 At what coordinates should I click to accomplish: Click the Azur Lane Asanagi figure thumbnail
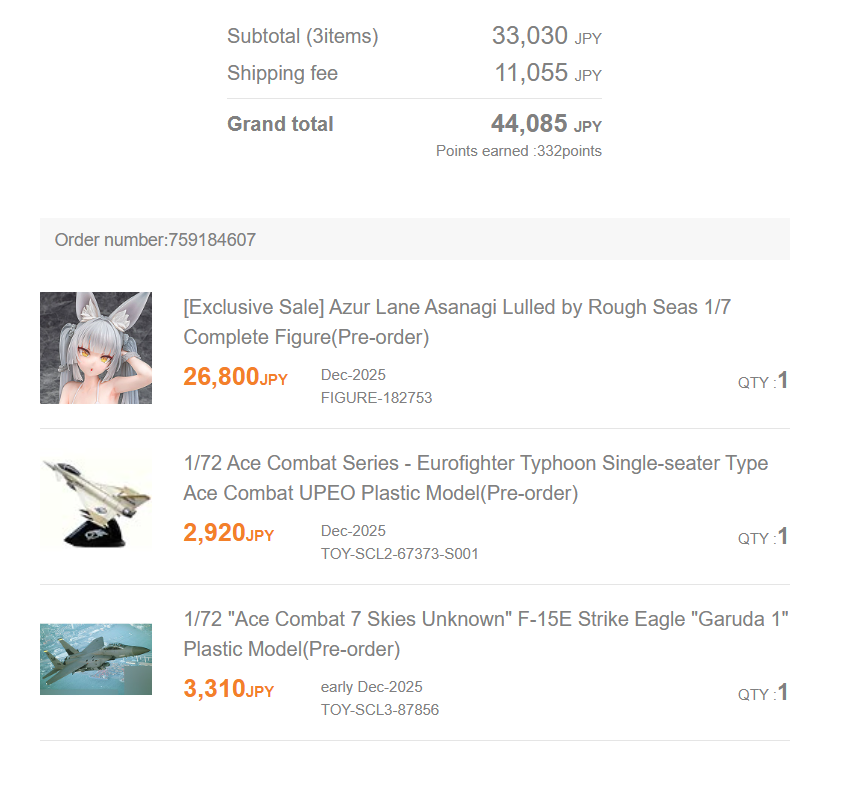click(x=96, y=348)
